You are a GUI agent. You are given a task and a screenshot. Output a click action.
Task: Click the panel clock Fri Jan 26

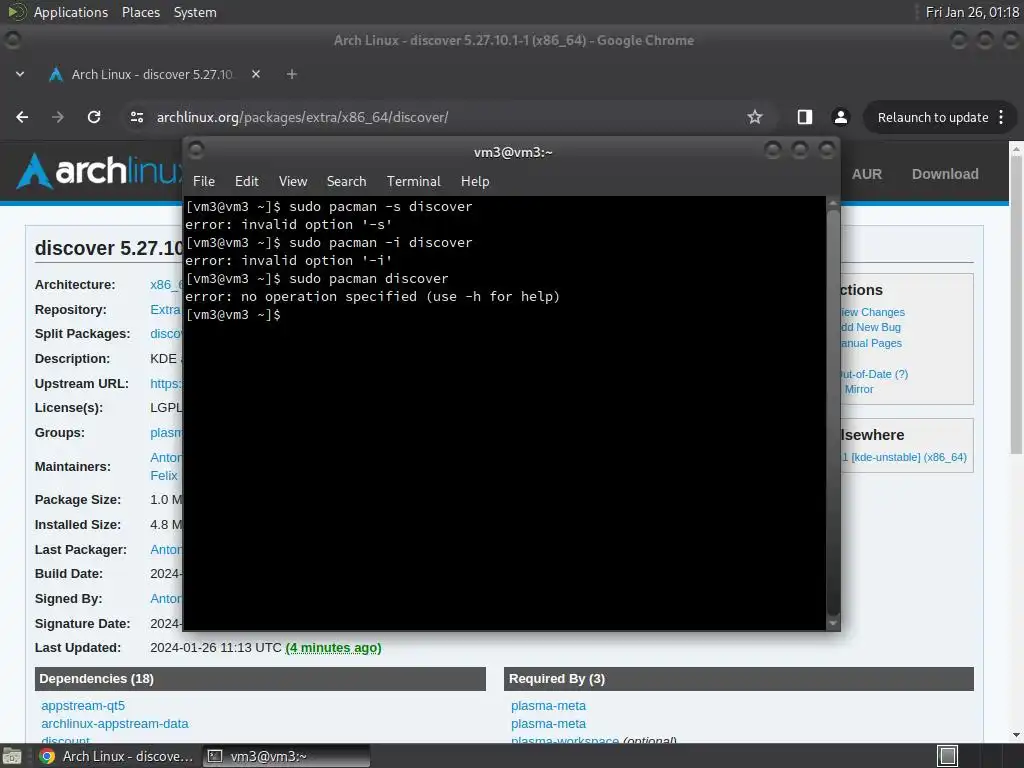972,12
